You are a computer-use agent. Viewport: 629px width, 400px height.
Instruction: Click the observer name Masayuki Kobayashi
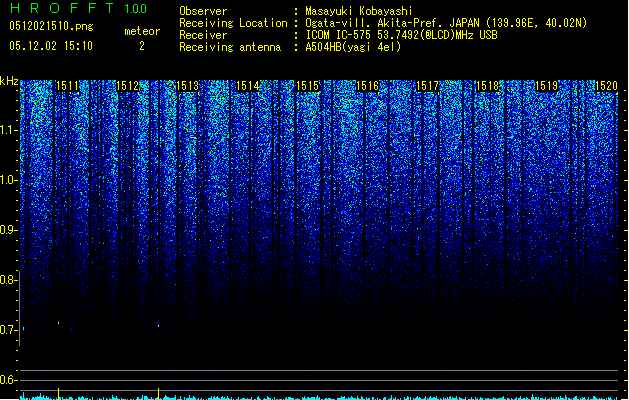tap(359, 11)
